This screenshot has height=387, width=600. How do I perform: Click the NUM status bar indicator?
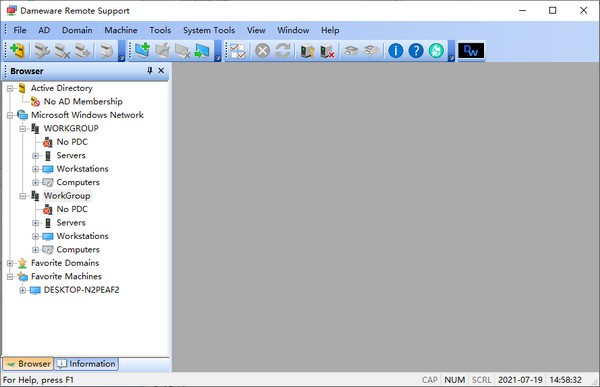tap(455, 380)
